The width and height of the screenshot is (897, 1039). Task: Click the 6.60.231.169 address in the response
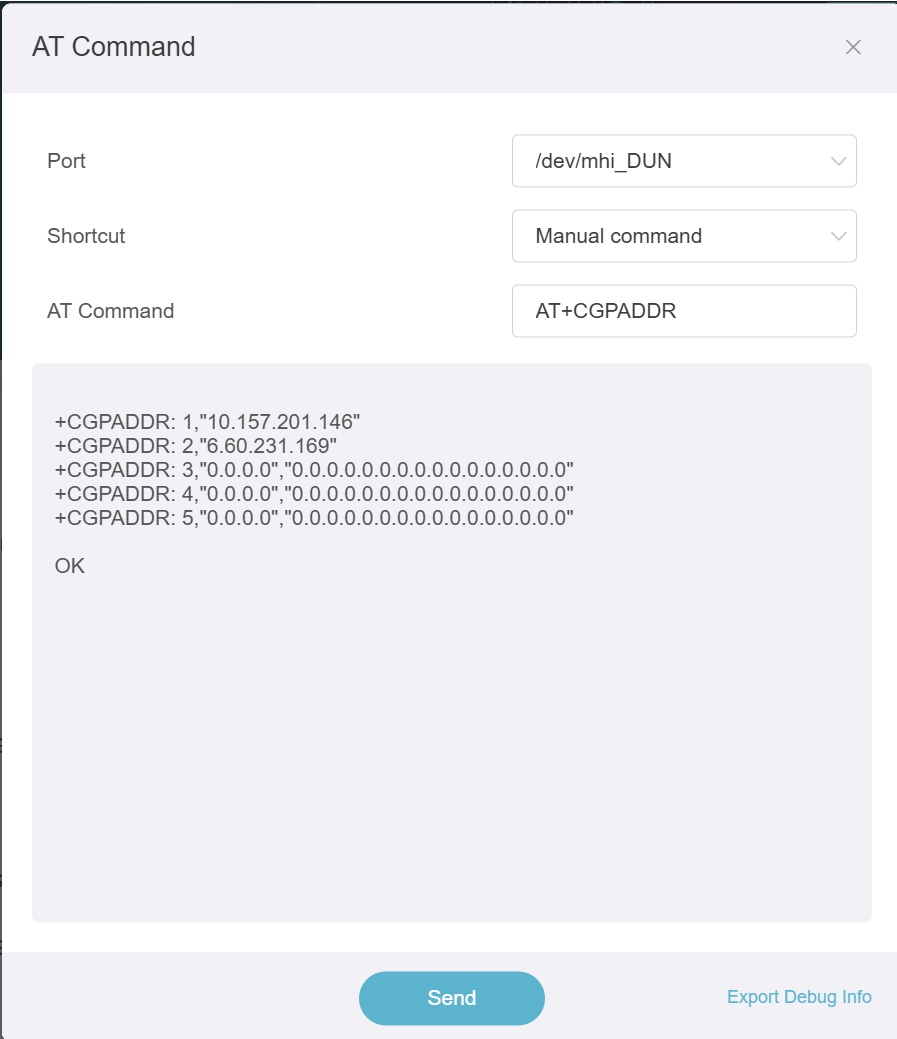tap(270, 445)
